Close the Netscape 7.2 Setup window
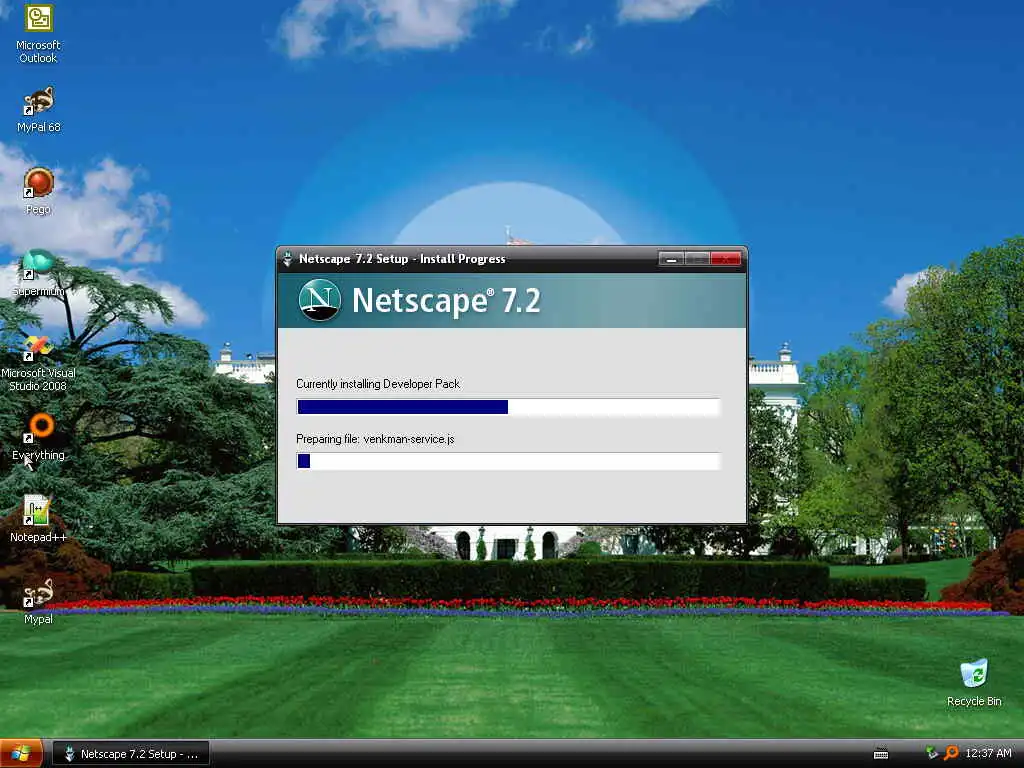The width and height of the screenshot is (1024, 768). tap(726, 259)
